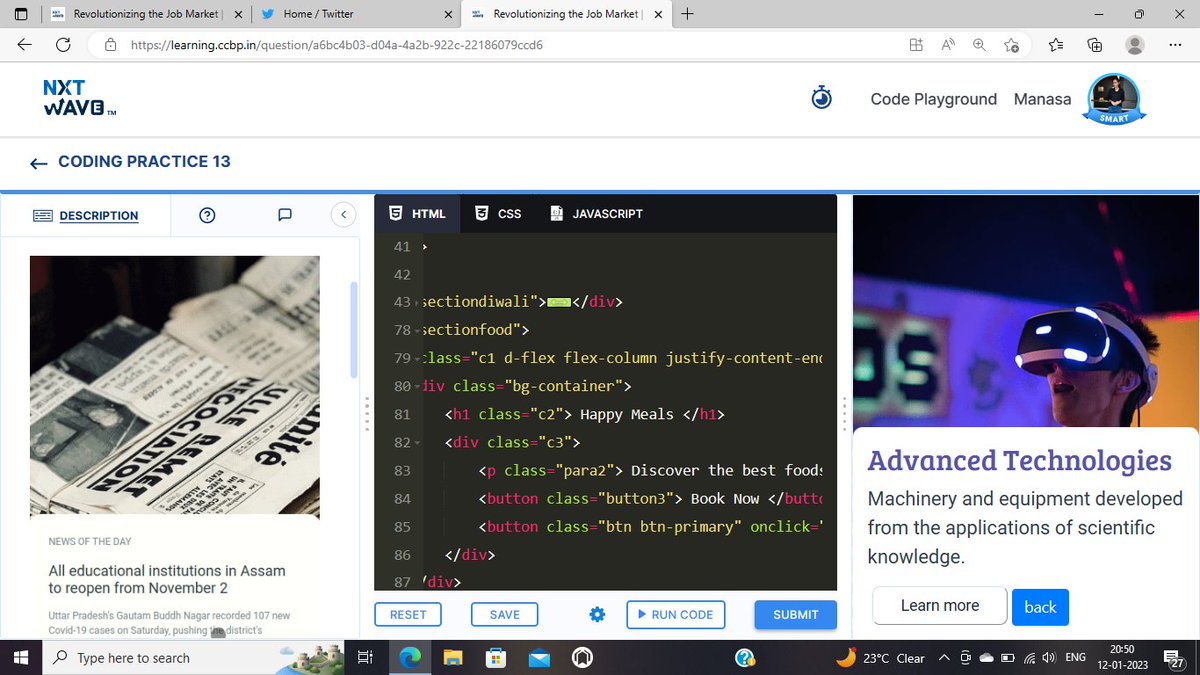Click the Happy Meals h1 code line
Image resolution: width=1200 pixels, height=675 pixels.
[585, 414]
